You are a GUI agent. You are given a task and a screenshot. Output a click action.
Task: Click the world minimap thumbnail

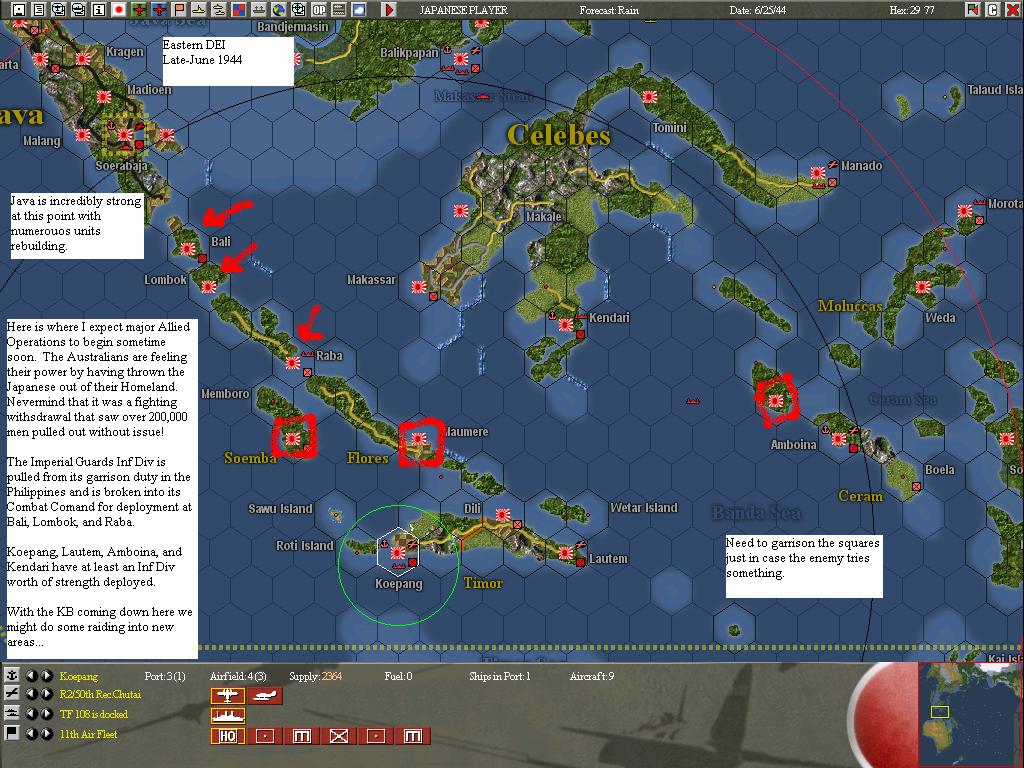coord(970,714)
